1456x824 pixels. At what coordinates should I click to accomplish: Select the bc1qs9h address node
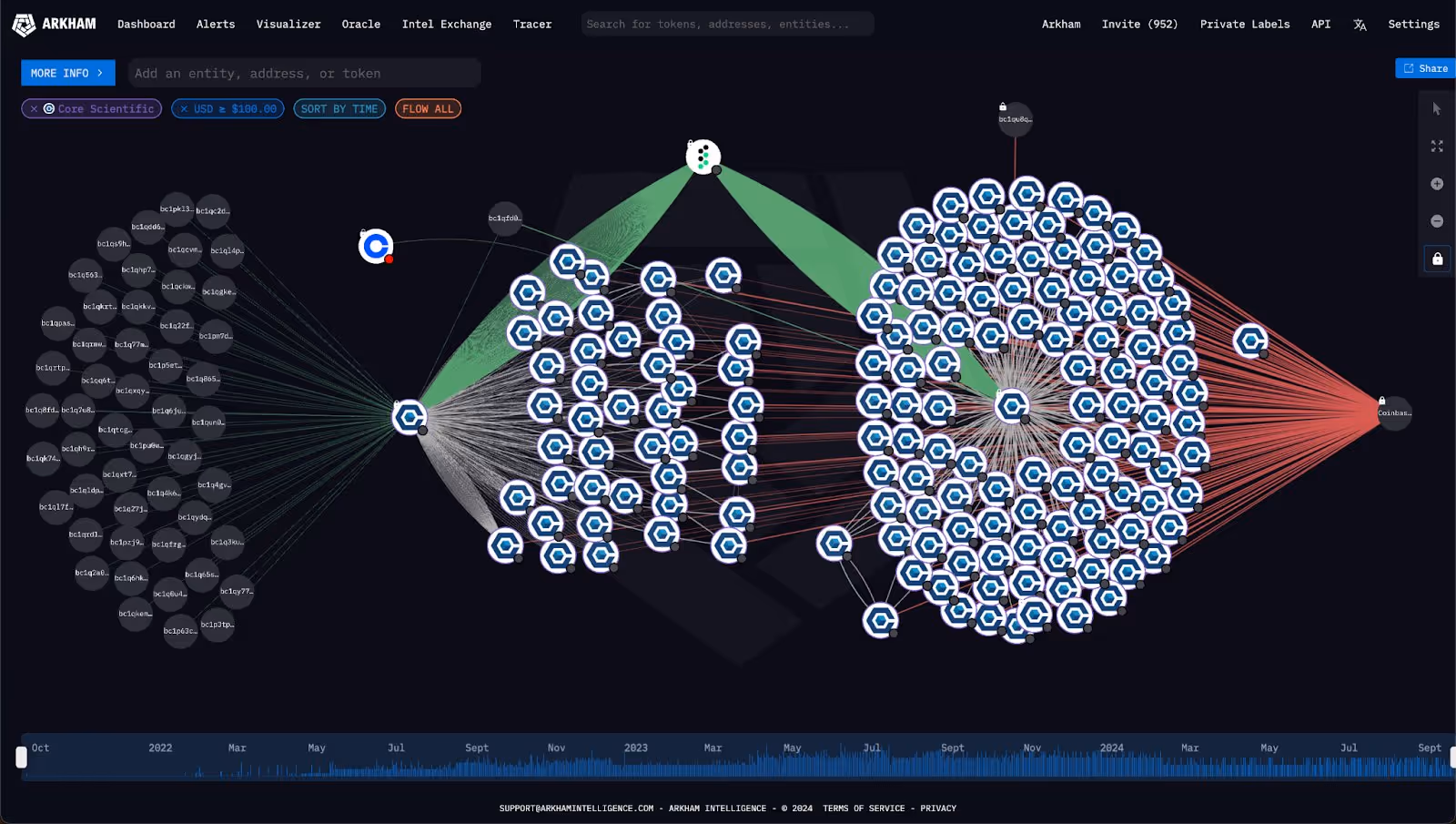point(114,244)
